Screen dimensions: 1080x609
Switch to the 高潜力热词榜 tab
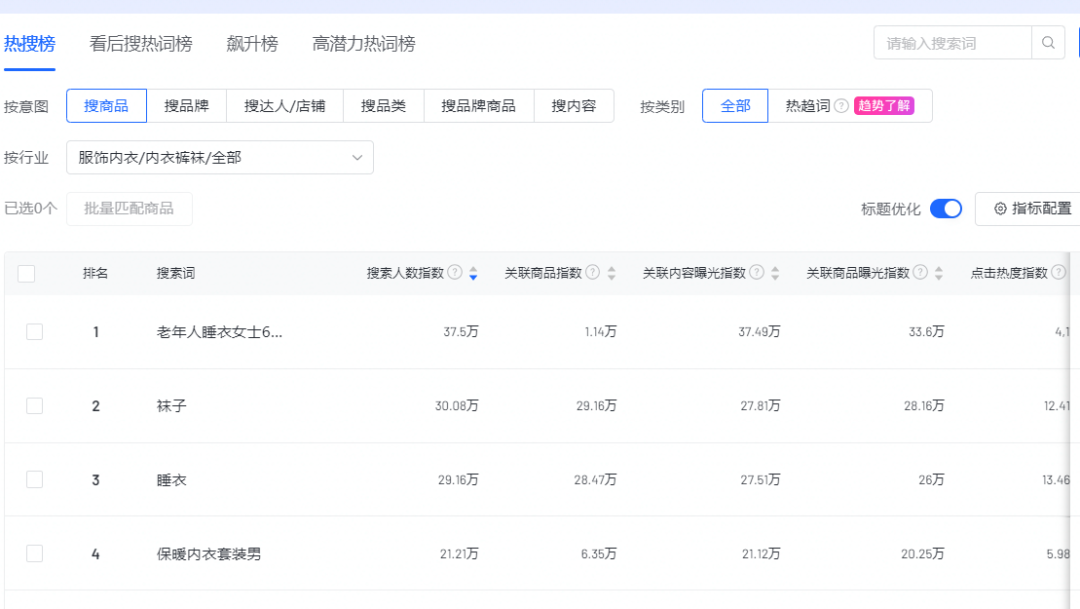(x=364, y=44)
